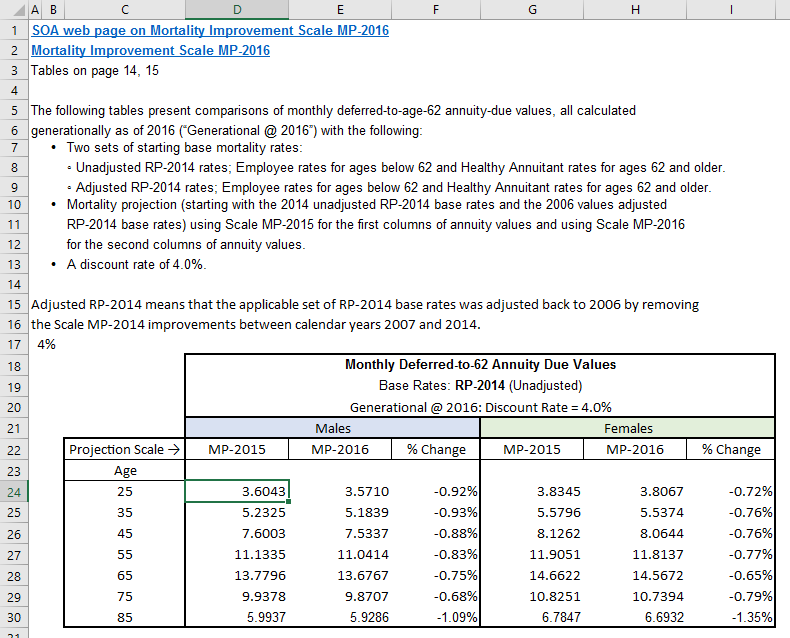Select column C header

point(124,10)
